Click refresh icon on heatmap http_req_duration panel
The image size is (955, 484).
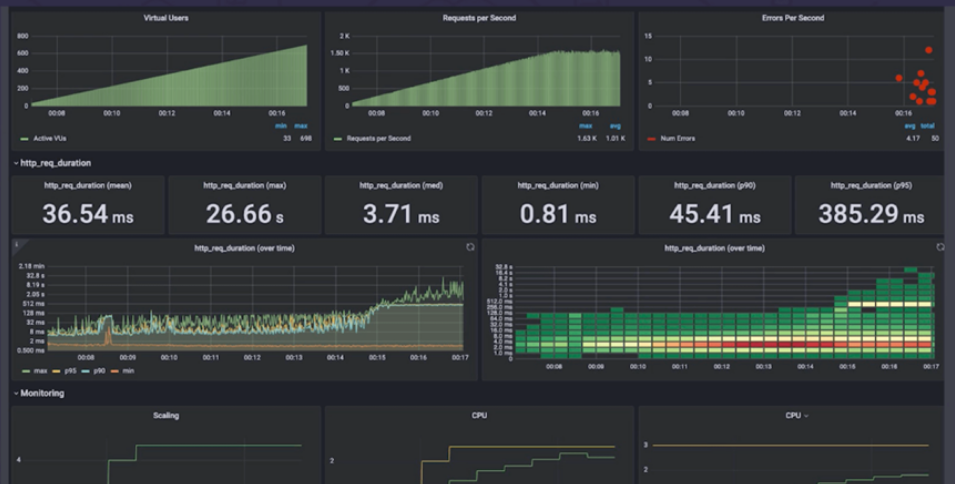coord(940,247)
